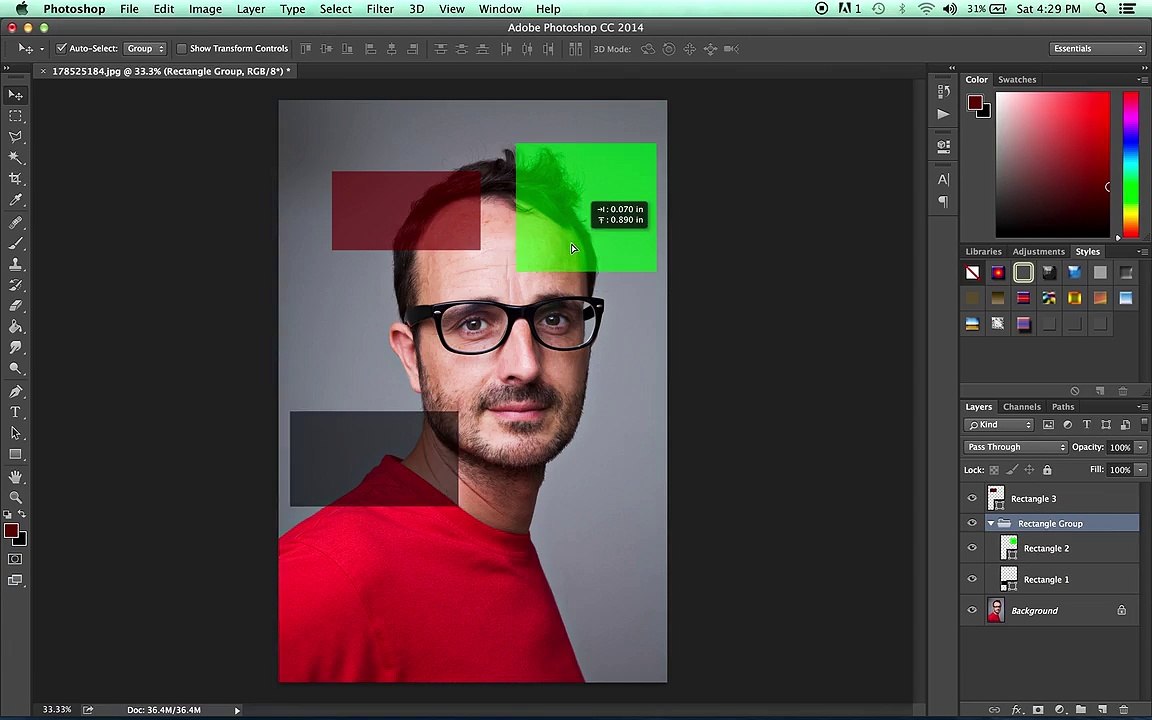Image resolution: width=1152 pixels, height=720 pixels.
Task: Open the Paragraph panel icon
Action: [x=944, y=201]
